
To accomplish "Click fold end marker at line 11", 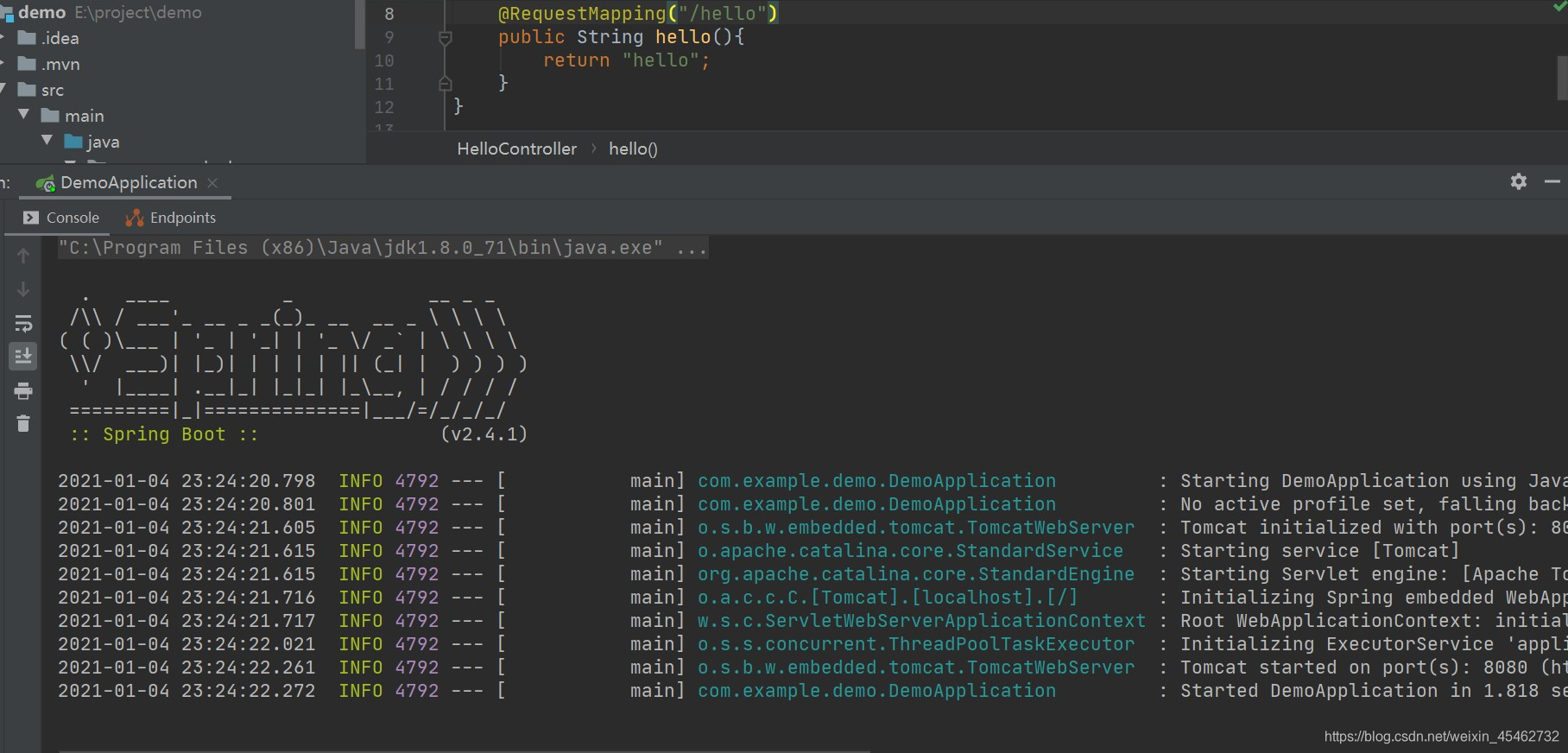I will pyautogui.click(x=445, y=84).
